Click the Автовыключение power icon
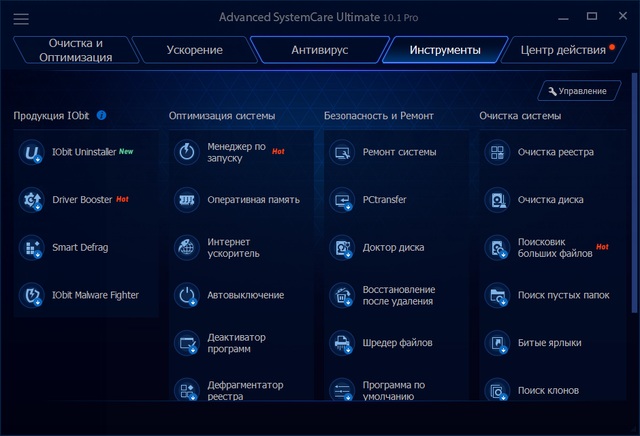This screenshot has height=436, width=640. (x=187, y=295)
